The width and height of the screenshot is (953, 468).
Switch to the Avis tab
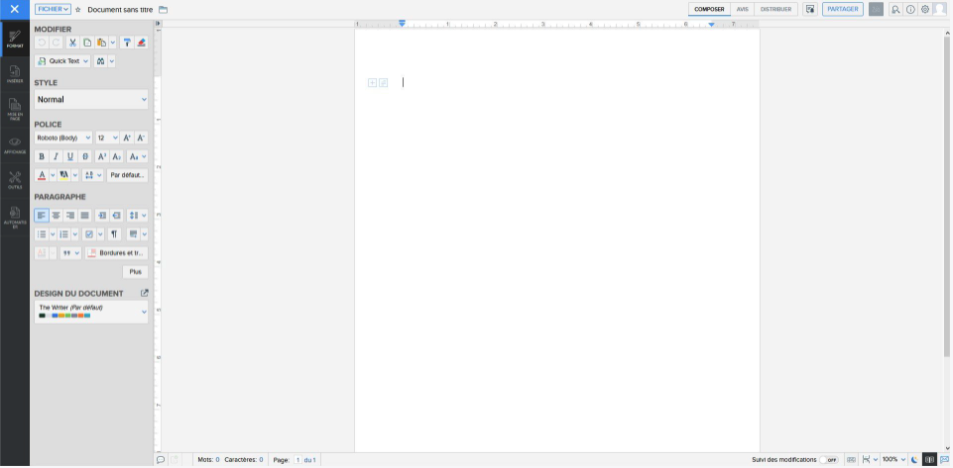coord(742,9)
